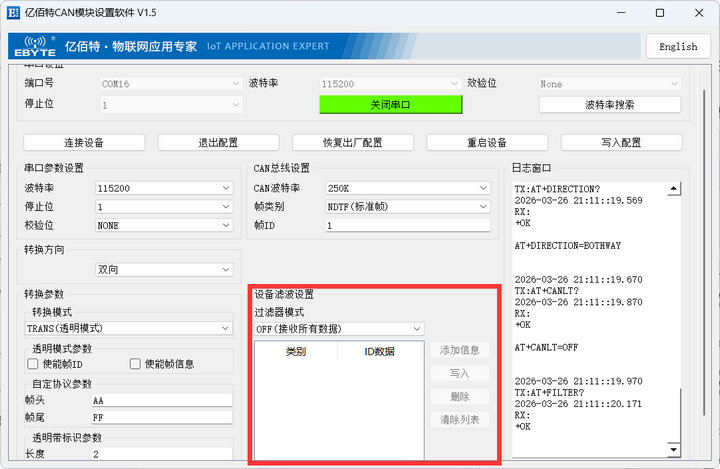Click log line AT+CANLT=OFF
720x469 pixels.
tap(546, 347)
